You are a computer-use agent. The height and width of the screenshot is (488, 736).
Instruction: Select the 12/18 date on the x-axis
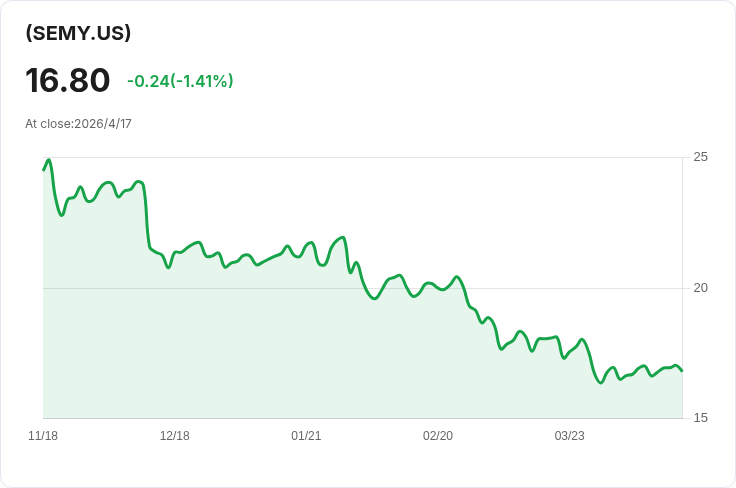175,436
